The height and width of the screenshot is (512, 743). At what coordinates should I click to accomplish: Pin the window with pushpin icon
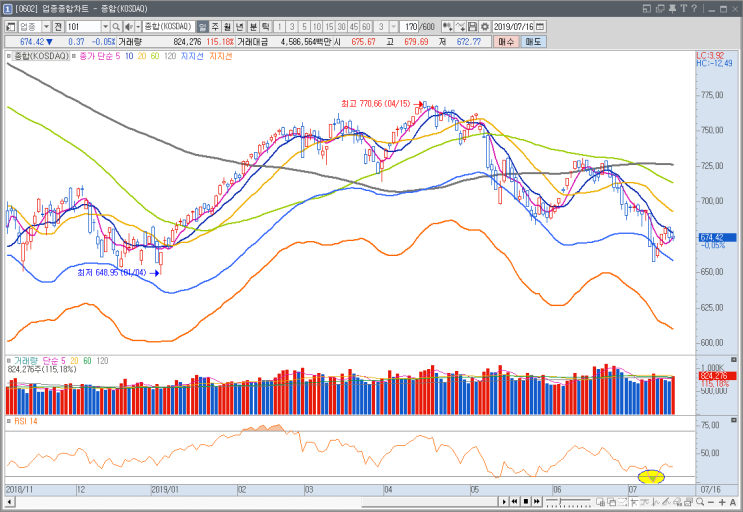pos(672,9)
